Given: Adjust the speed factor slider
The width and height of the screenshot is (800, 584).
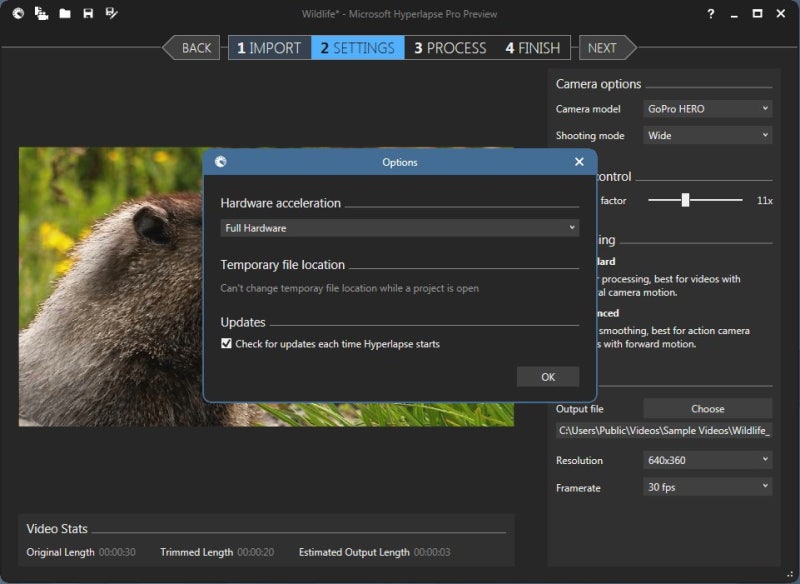Looking at the screenshot, I should pyautogui.click(x=685, y=200).
